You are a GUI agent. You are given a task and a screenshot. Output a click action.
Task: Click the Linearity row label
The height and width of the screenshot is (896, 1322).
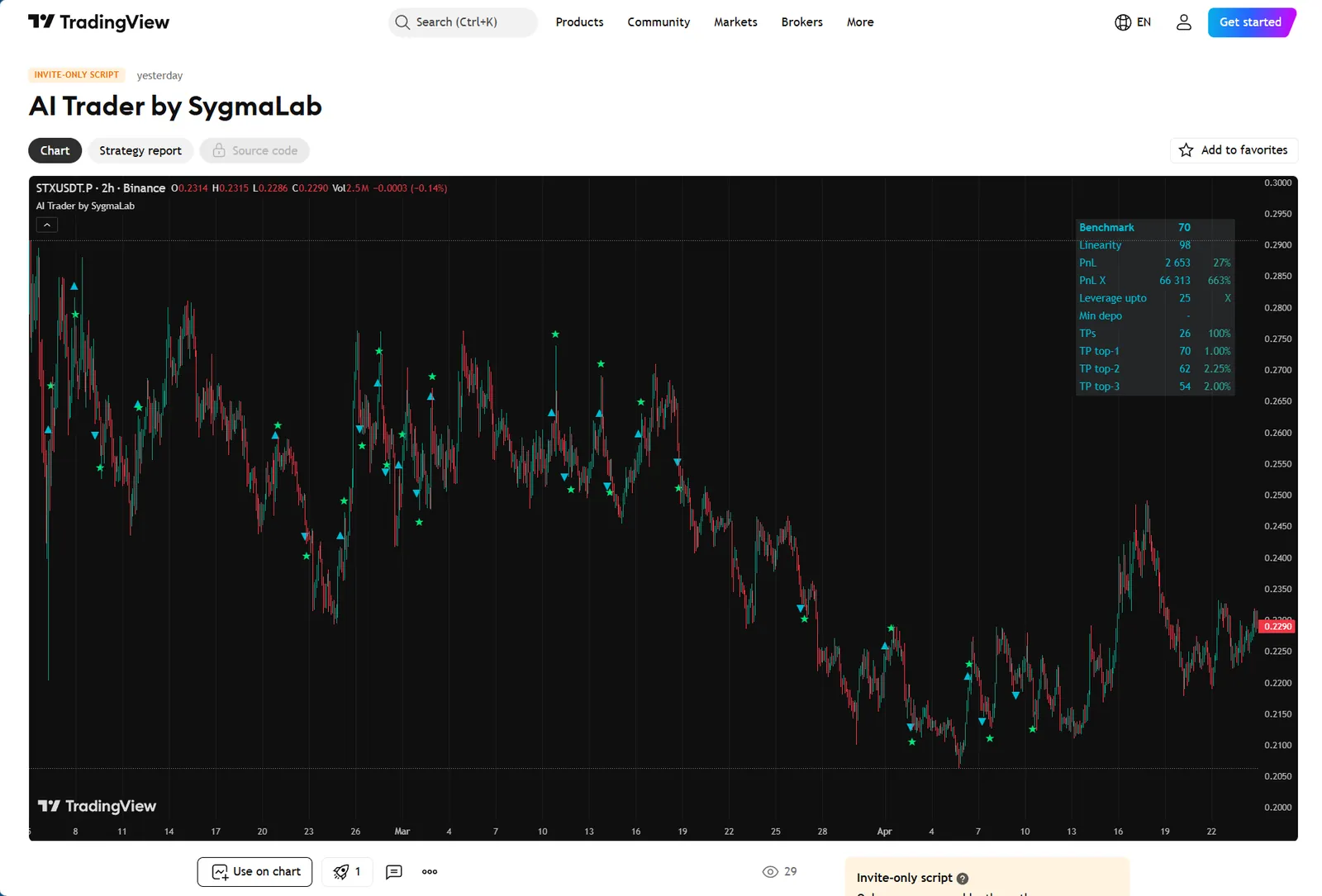1101,245
